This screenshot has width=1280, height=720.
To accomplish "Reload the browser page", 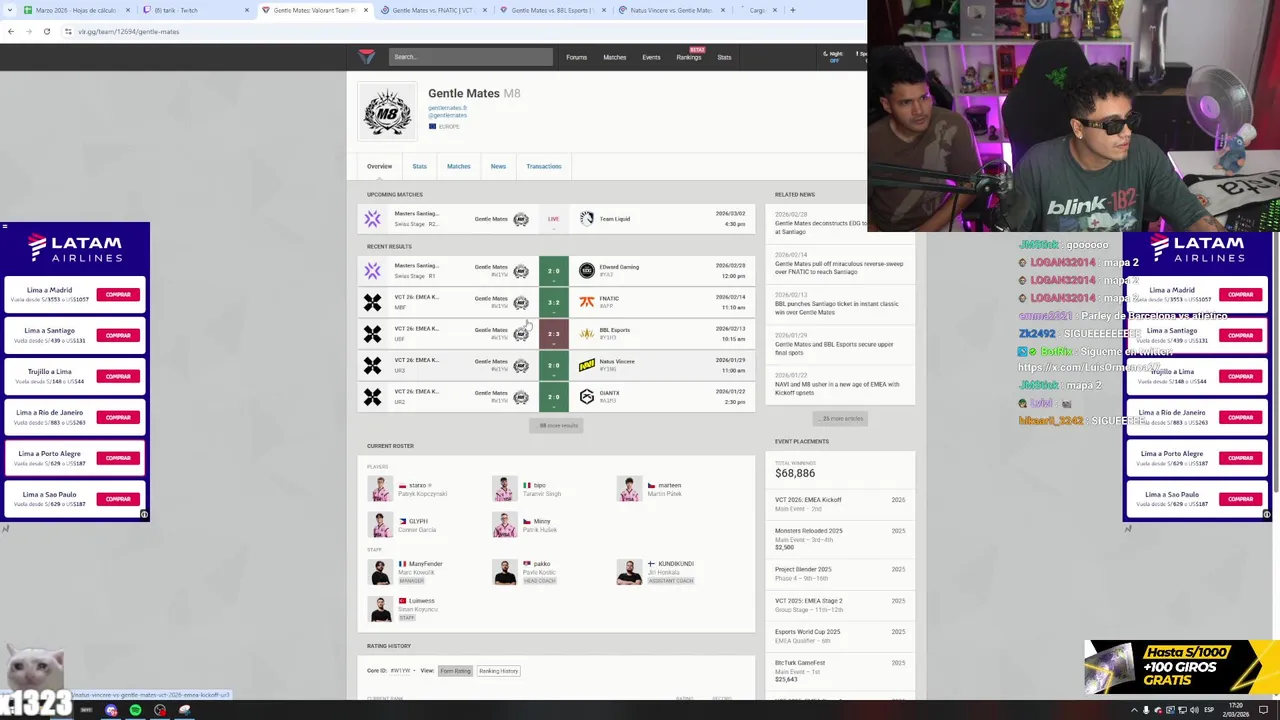I will coord(46,31).
